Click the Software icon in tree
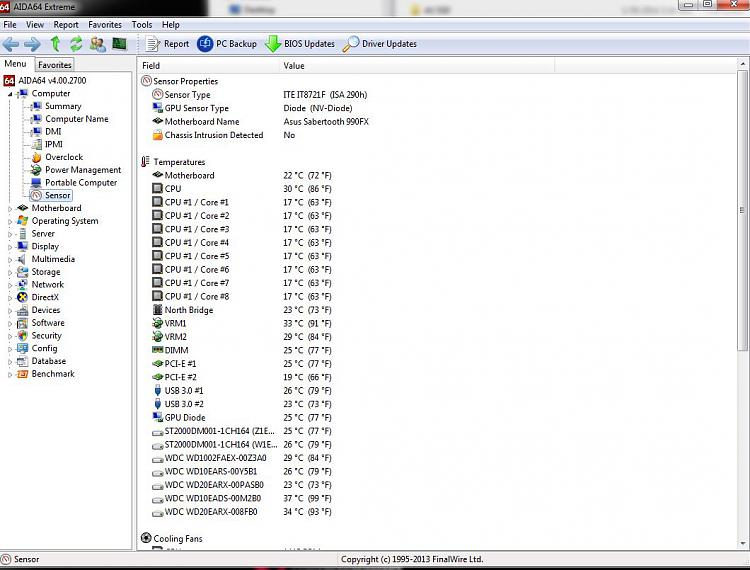This screenshot has width=750, height=570. click(22, 323)
